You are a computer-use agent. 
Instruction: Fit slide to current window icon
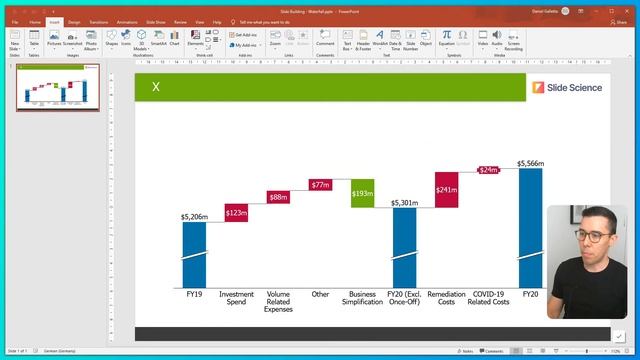pos(627,351)
